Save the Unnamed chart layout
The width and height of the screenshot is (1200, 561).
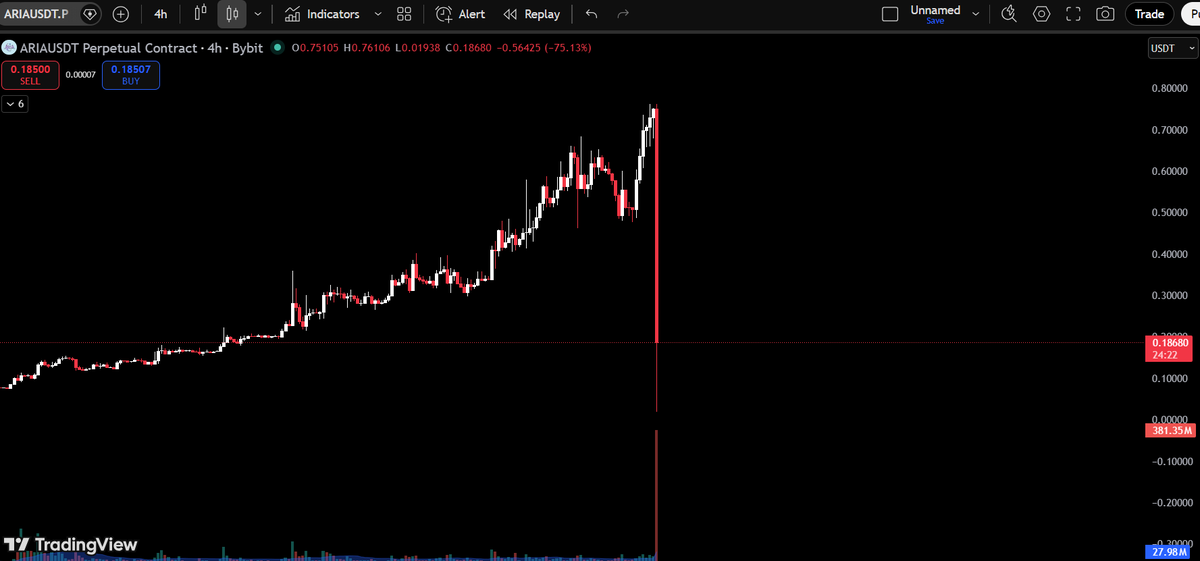pyautogui.click(x=935, y=21)
